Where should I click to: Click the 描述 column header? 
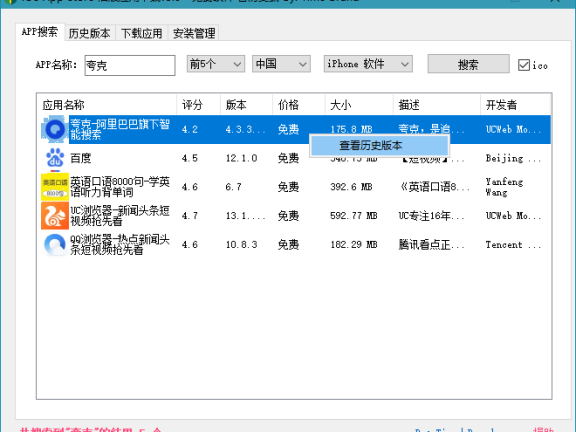click(x=437, y=105)
